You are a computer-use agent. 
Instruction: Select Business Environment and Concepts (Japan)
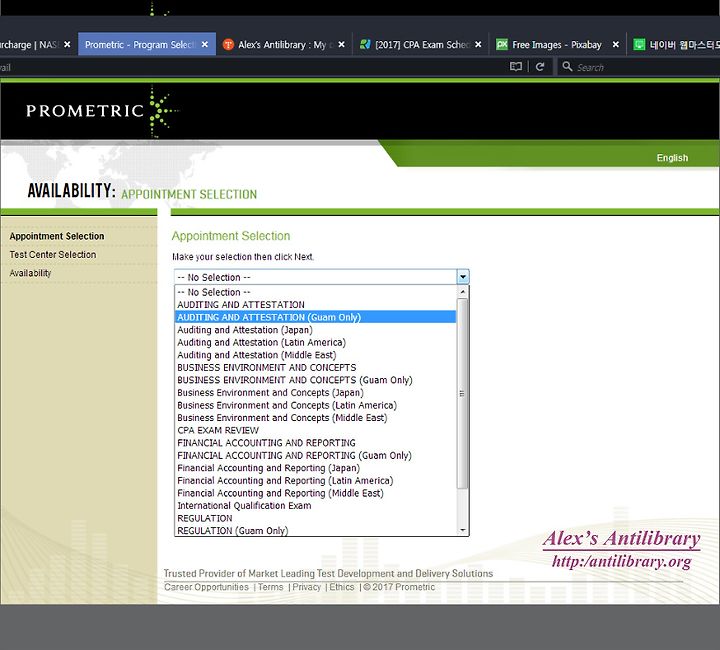316,392
